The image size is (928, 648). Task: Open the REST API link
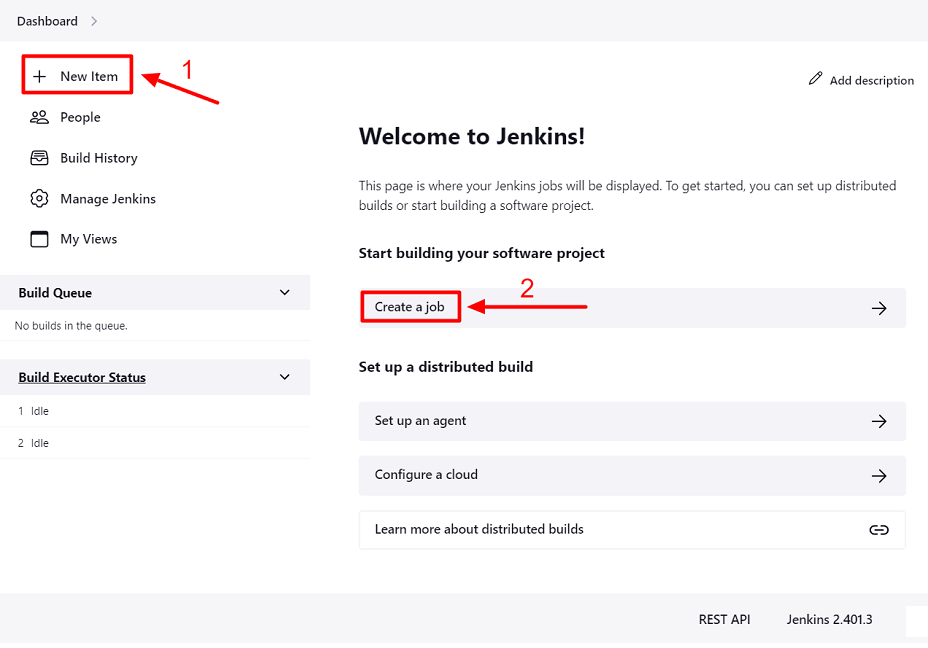coord(724,619)
